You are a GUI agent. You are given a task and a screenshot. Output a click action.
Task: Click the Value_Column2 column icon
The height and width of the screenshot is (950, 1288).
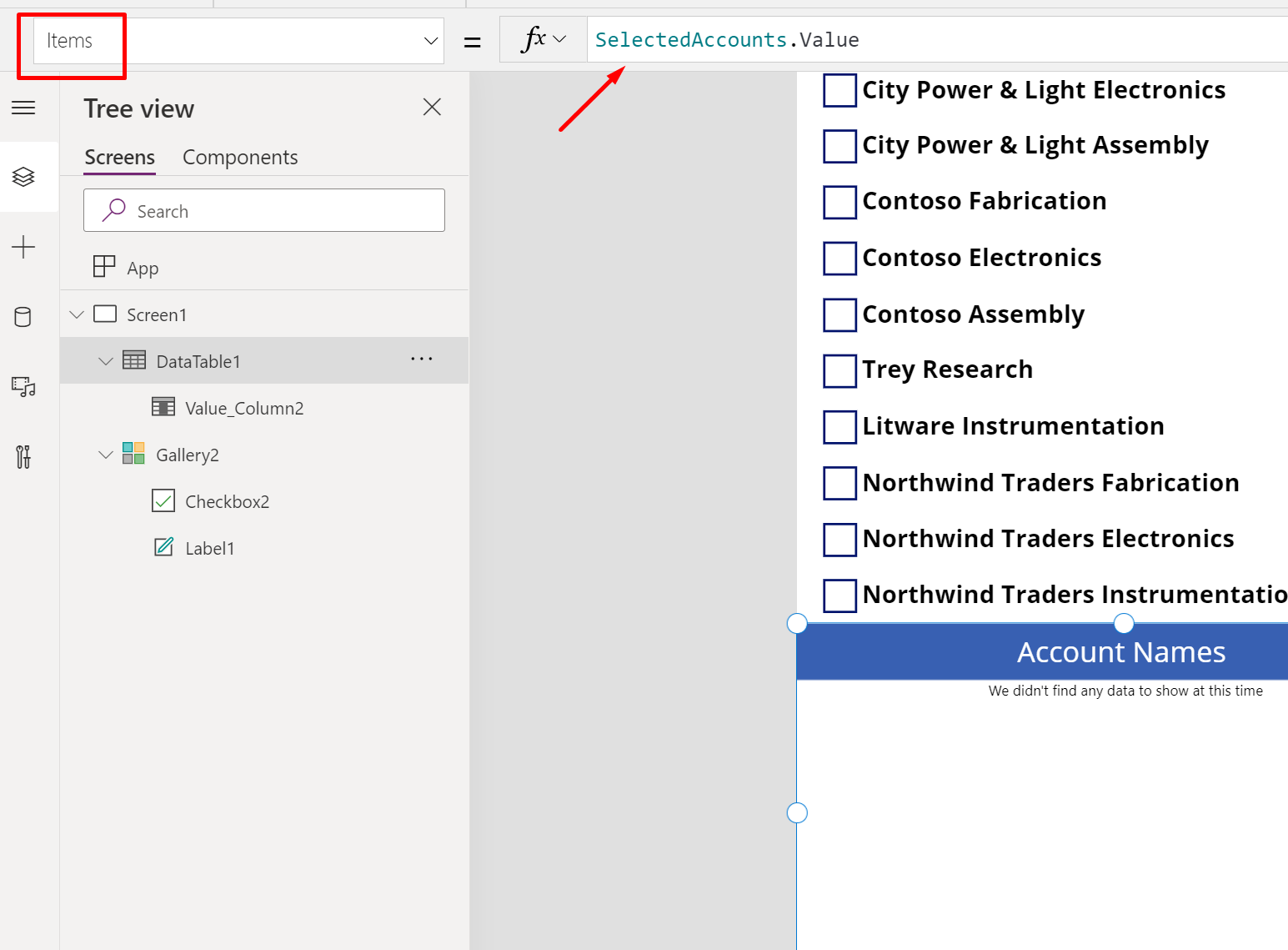coord(163,407)
